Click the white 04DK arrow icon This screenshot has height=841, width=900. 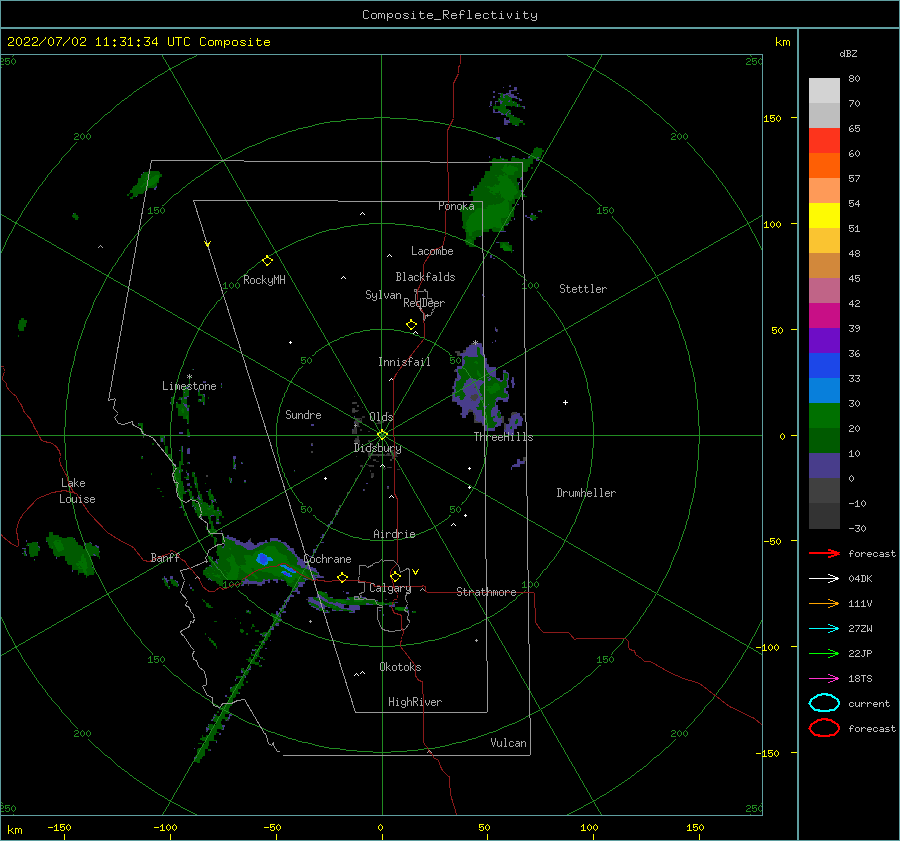pos(824,578)
